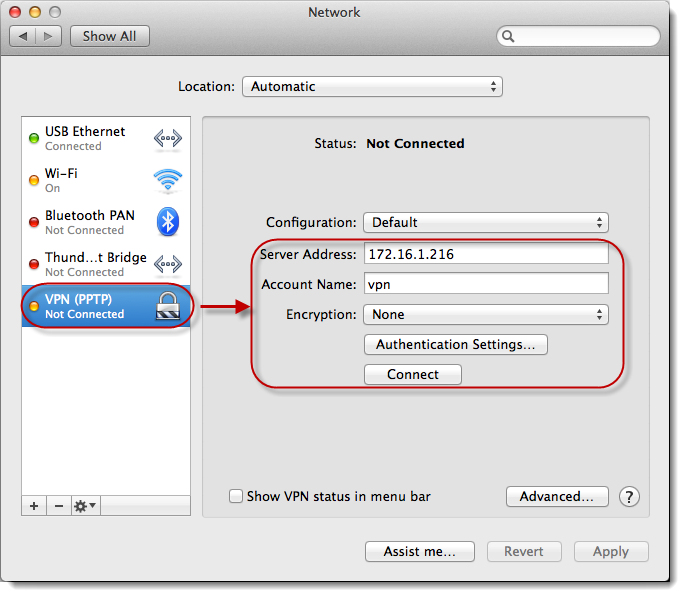Screen dimensions: 685x597
Task: Enable Show VPN status in menu bar
Action: click(x=236, y=496)
